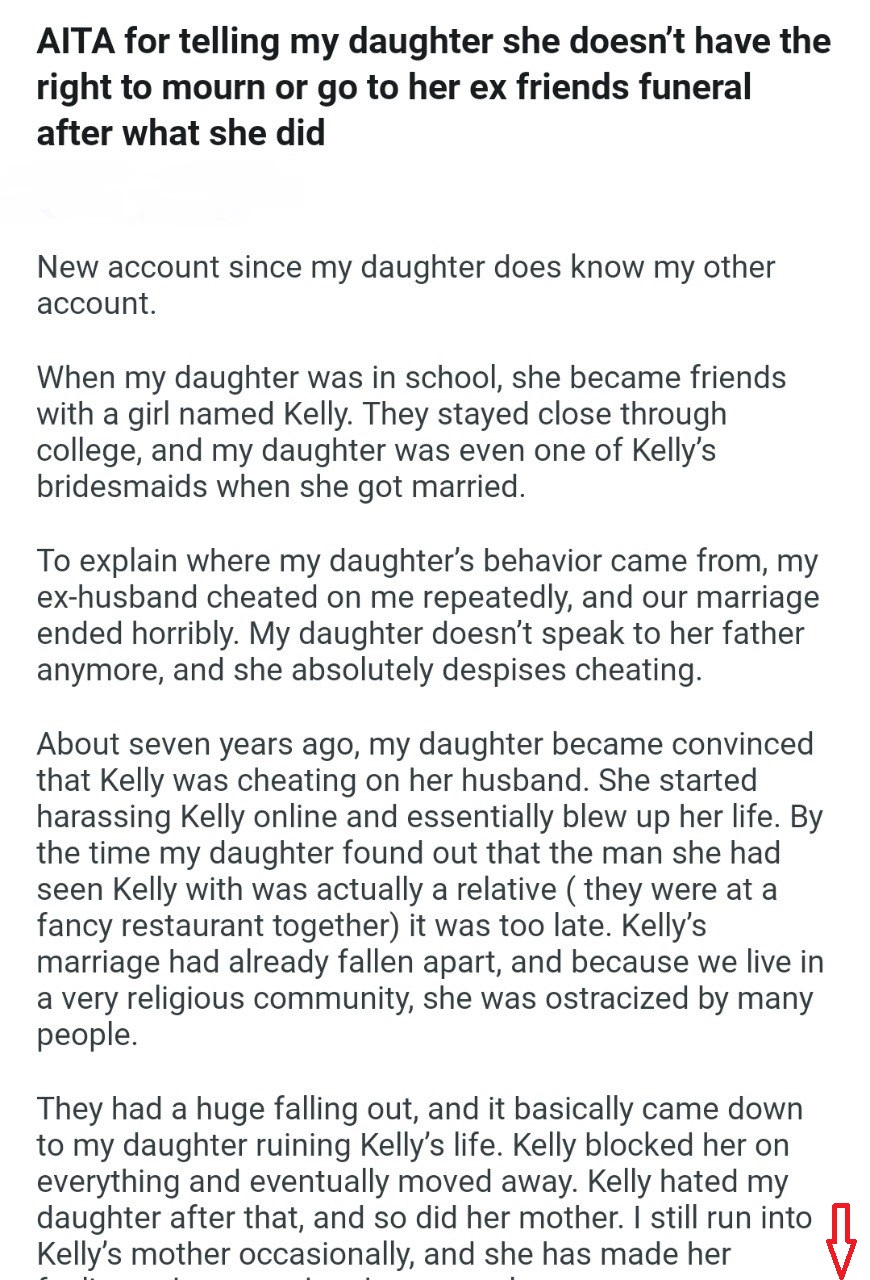Open the post title starting with AITA
870x1280 pixels.
coord(434,86)
